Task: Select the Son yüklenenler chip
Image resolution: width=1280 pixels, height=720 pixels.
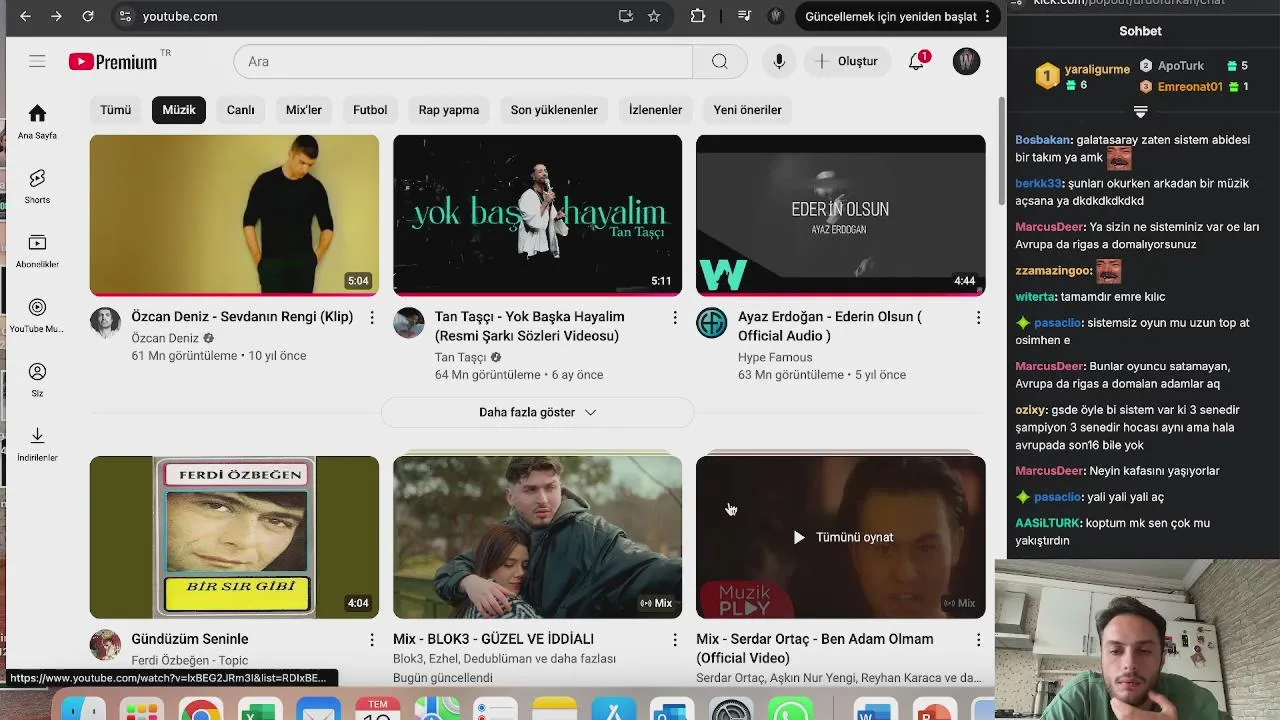Action: click(554, 110)
